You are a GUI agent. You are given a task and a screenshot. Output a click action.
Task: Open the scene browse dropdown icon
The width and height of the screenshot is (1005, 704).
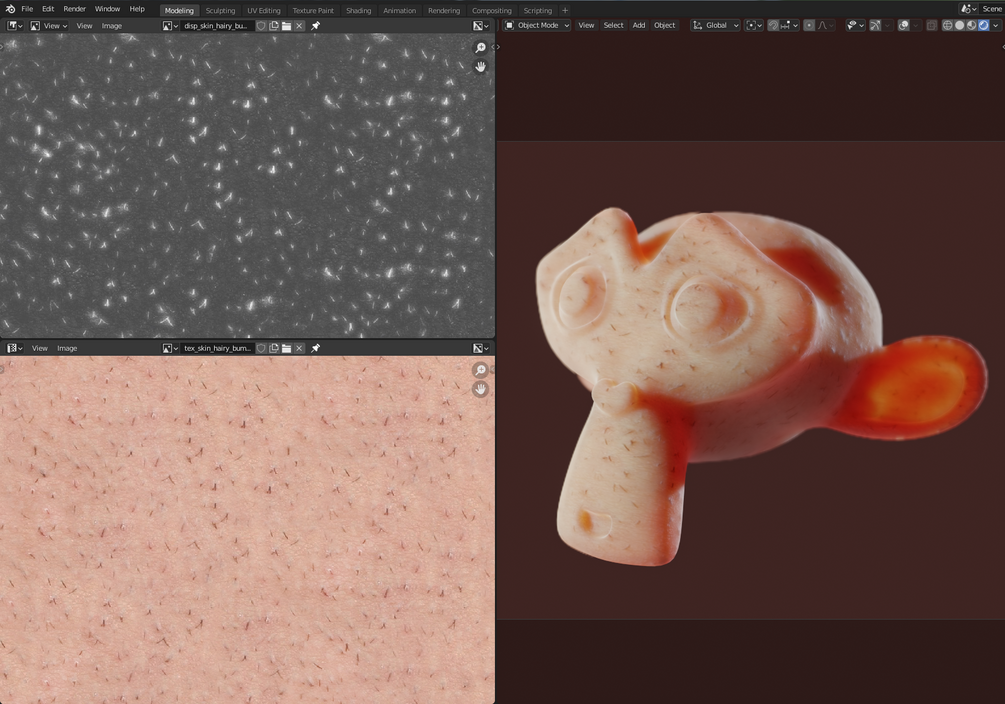tap(968, 9)
